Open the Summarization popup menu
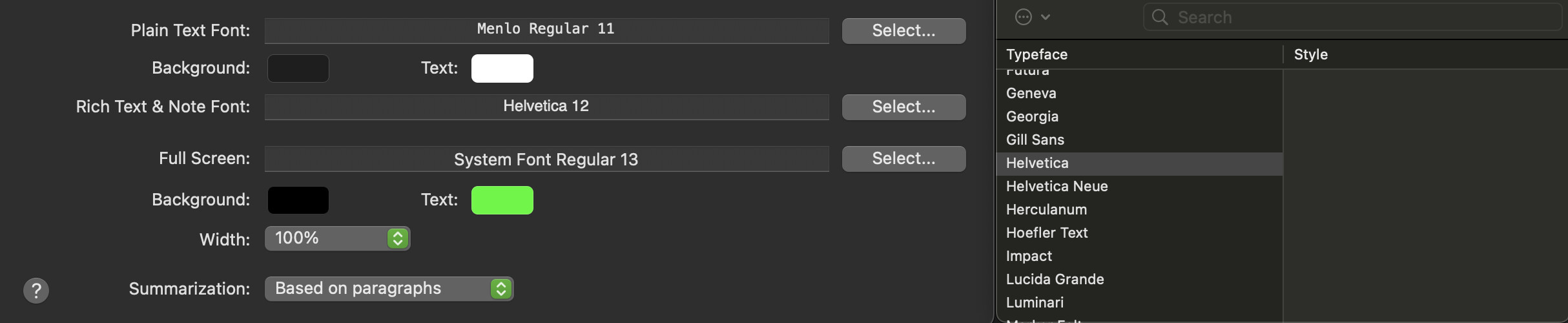This screenshot has height=323, width=1568. (389, 289)
